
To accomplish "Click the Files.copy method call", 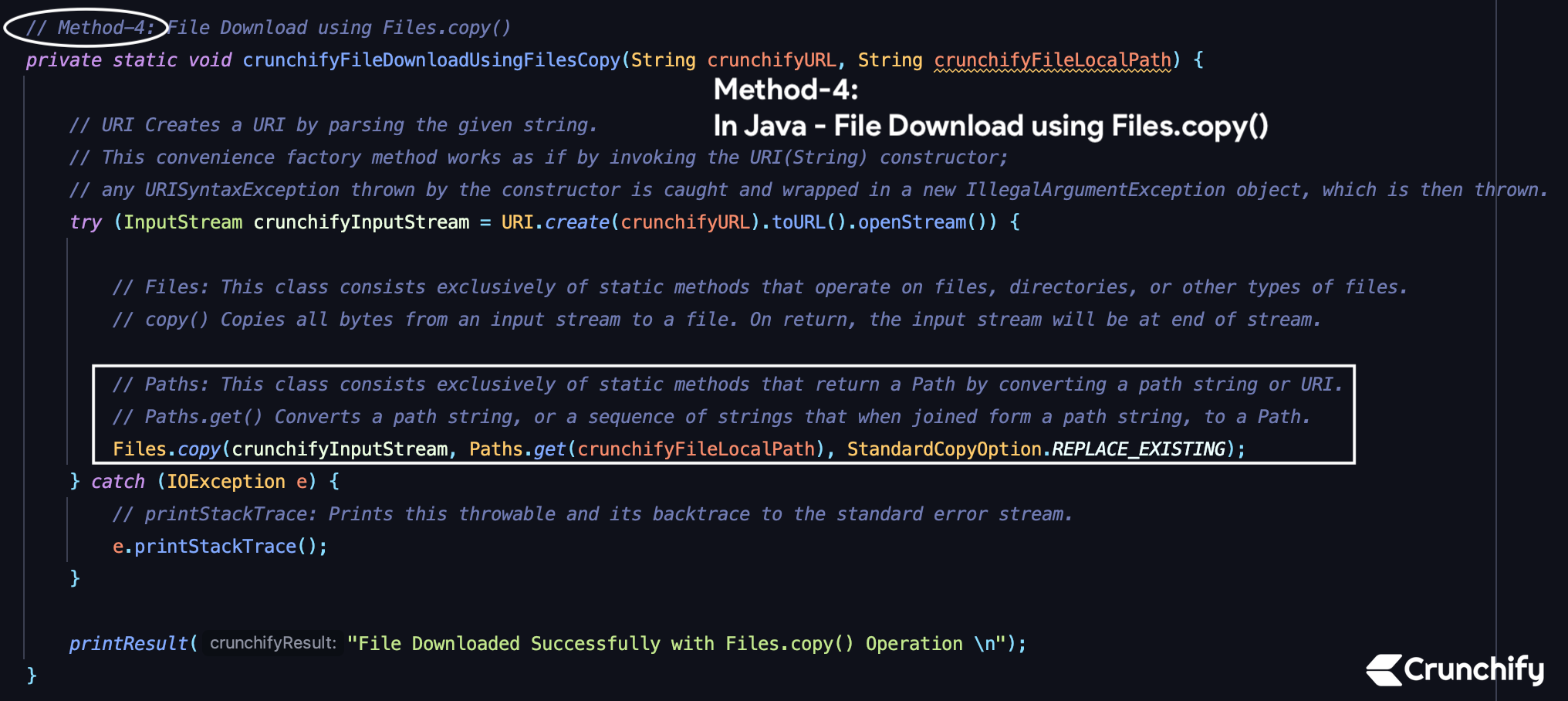I will (167, 449).
